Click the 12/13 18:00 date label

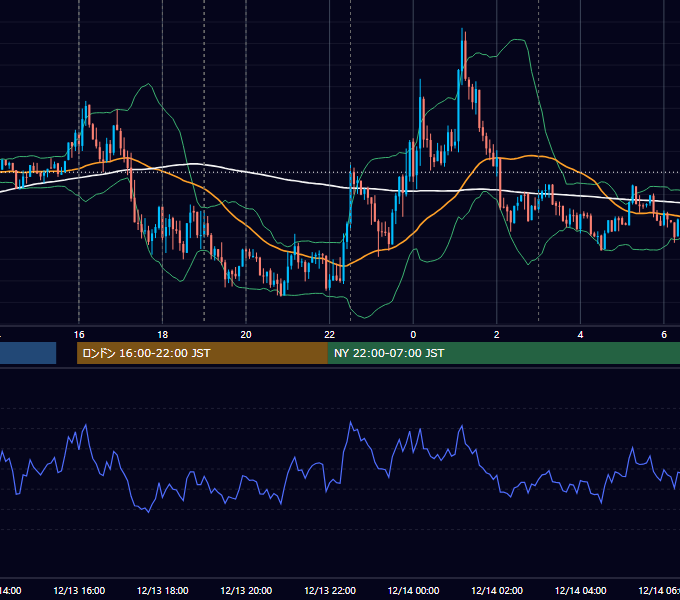pyautogui.click(x=163, y=590)
